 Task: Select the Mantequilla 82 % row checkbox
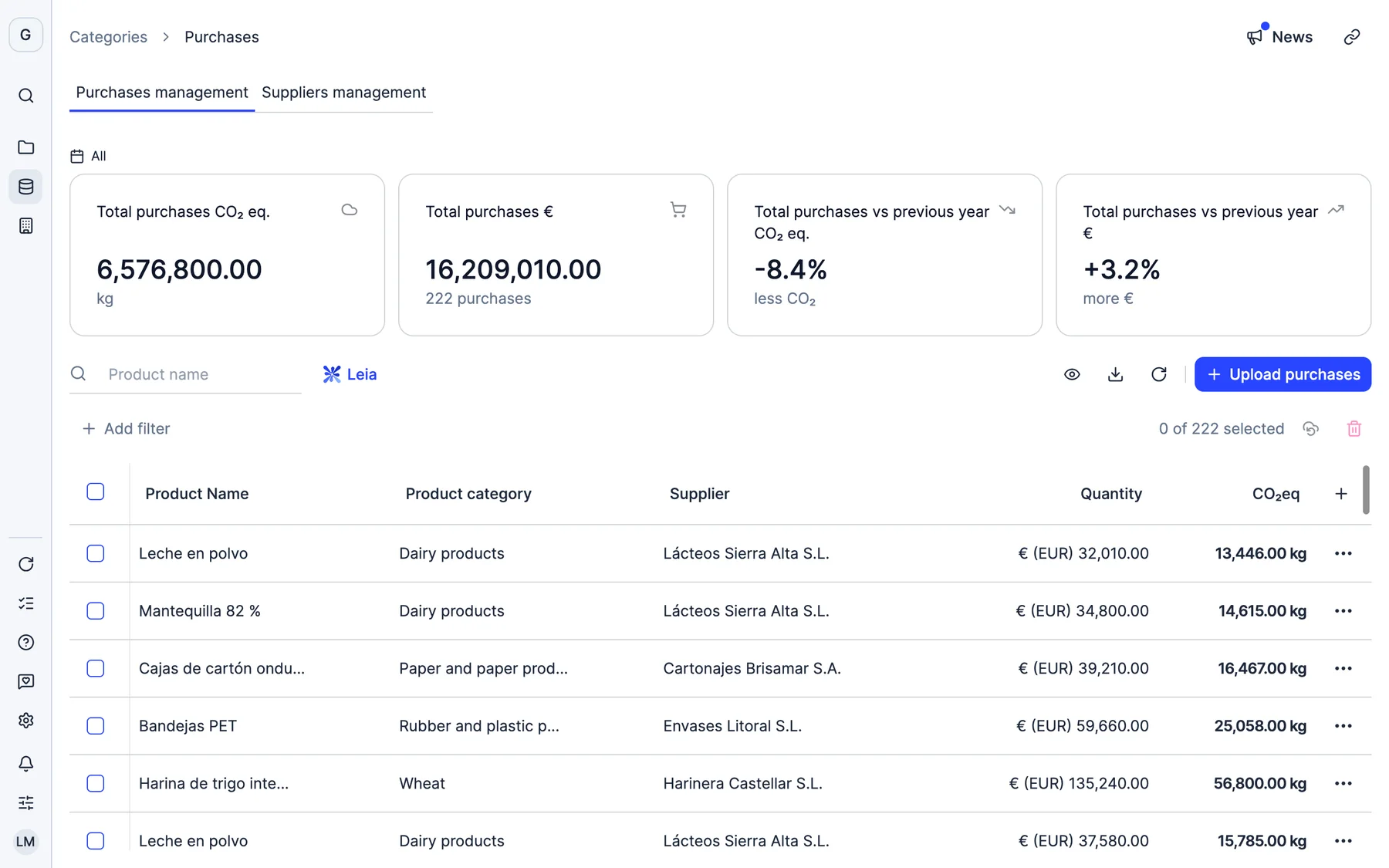(96, 611)
